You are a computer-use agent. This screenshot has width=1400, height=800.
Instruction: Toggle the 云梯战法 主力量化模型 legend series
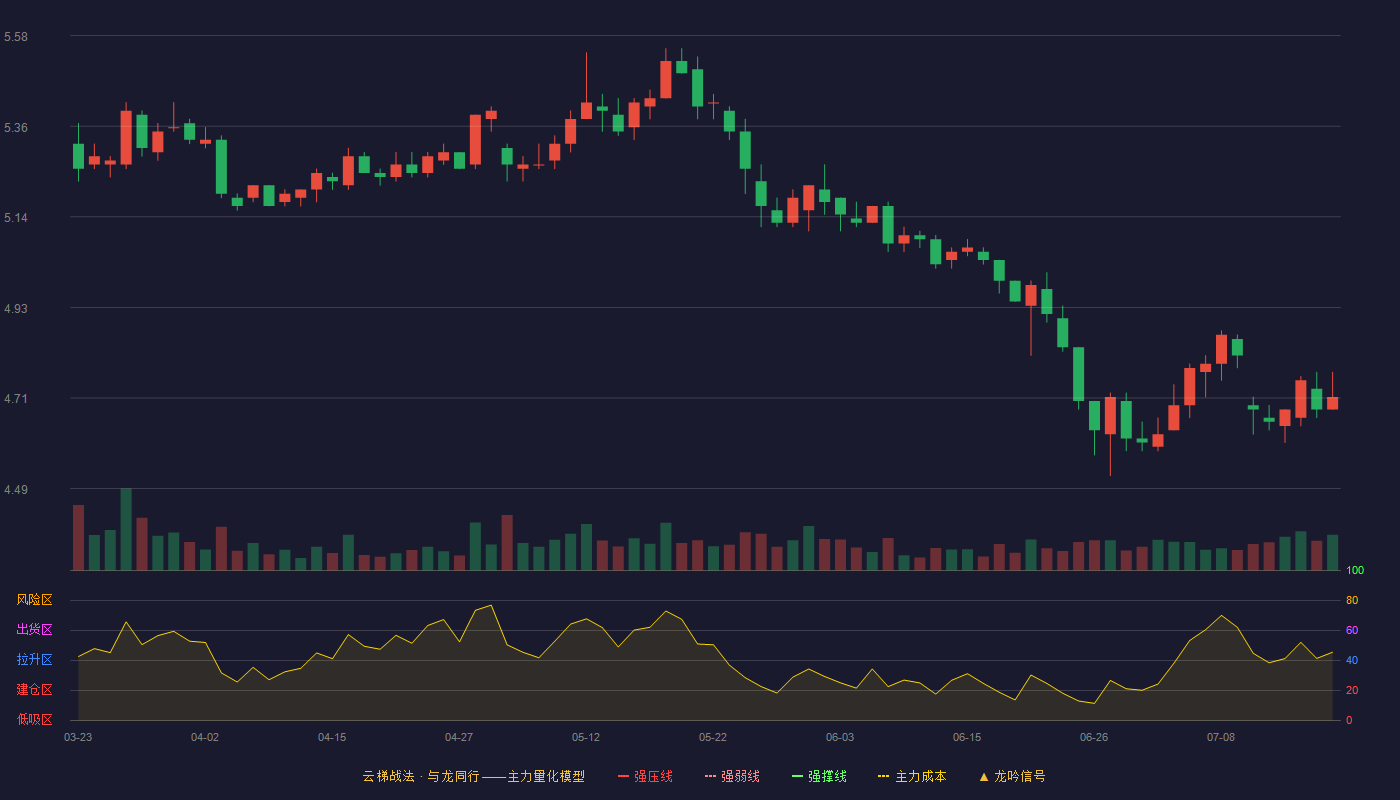473,776
